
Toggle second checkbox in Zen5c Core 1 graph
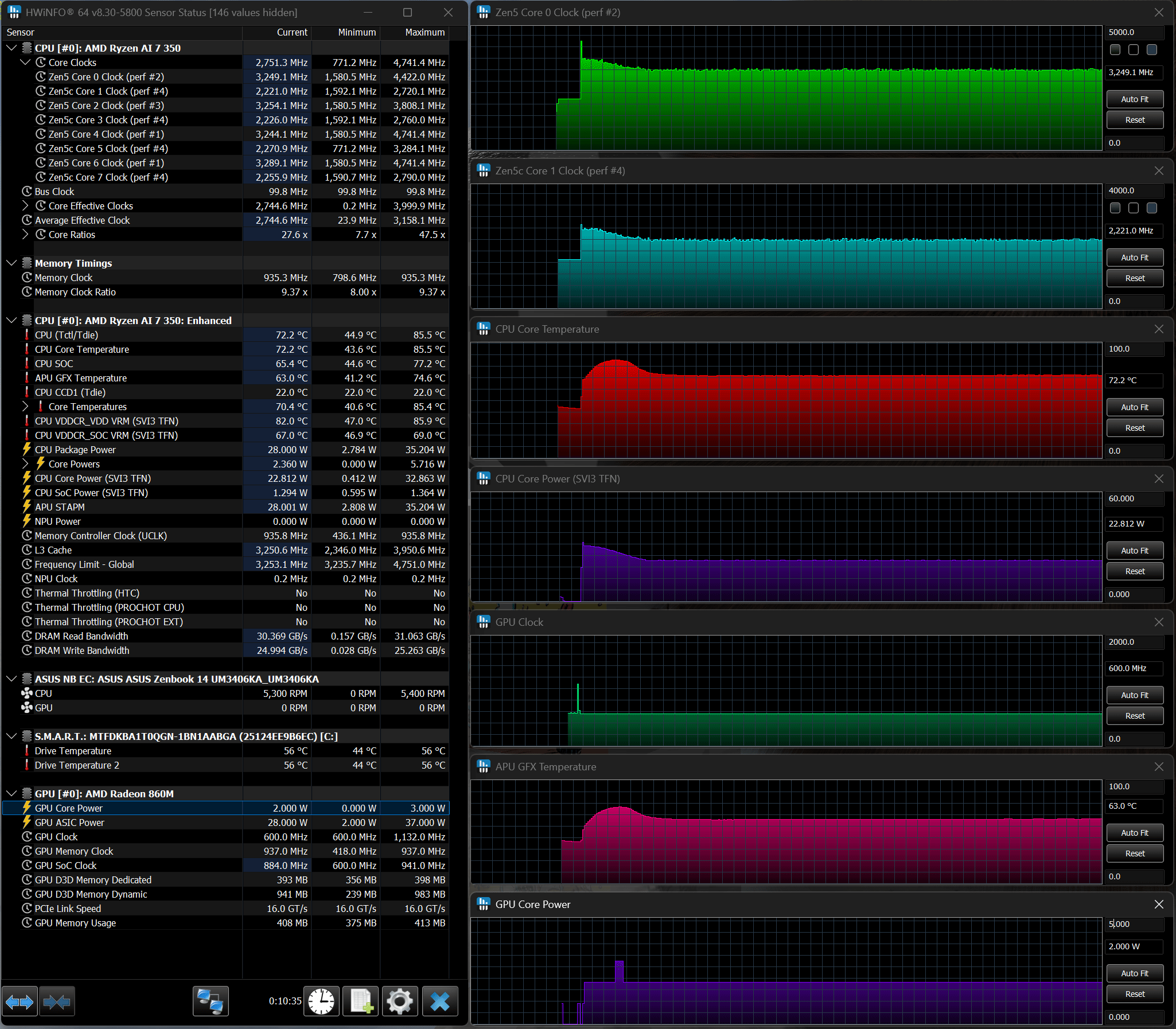(x=1134, y=208)
